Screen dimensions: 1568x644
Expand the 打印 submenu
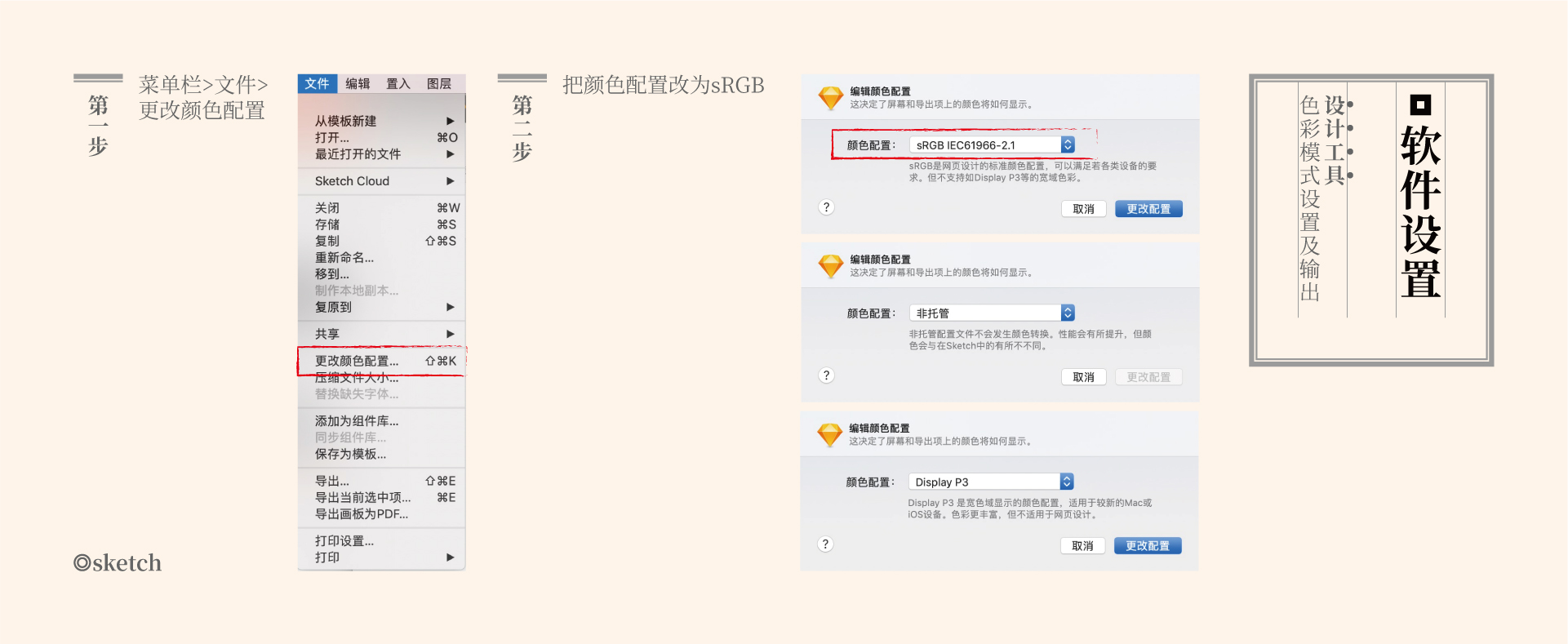click(x=382, y=557)
